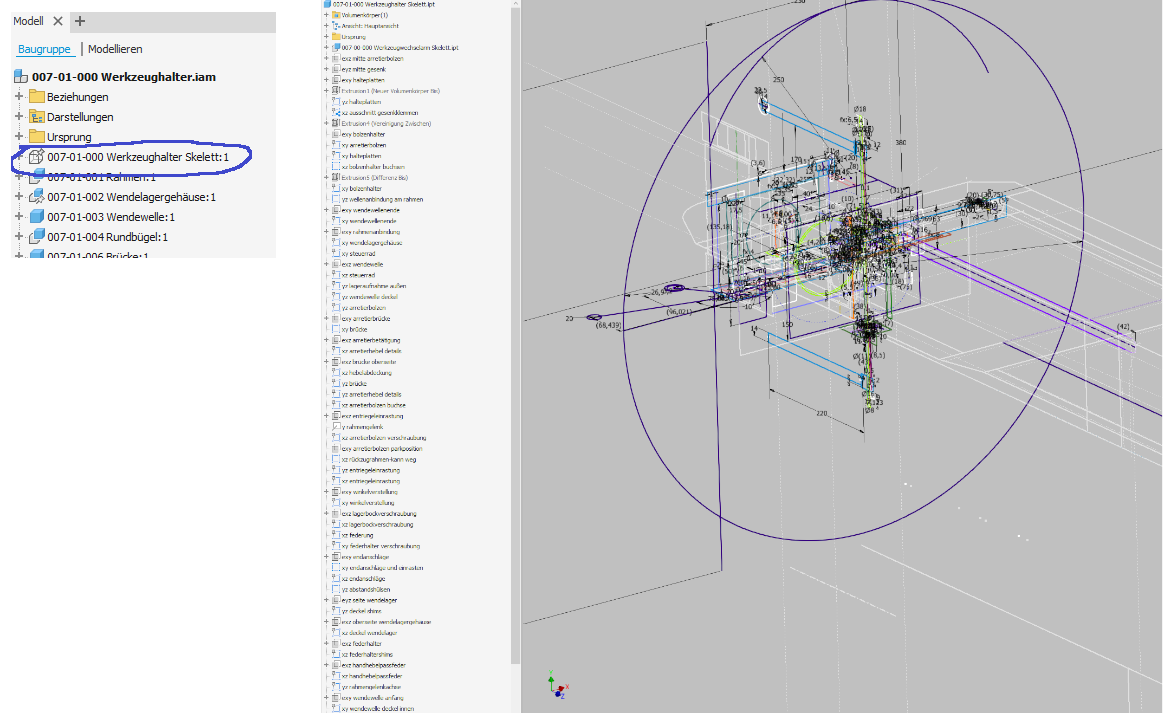
Task: Expand Extrusion1 (Neuer Volumenkörper) feature
Action: tap(326, 91)
